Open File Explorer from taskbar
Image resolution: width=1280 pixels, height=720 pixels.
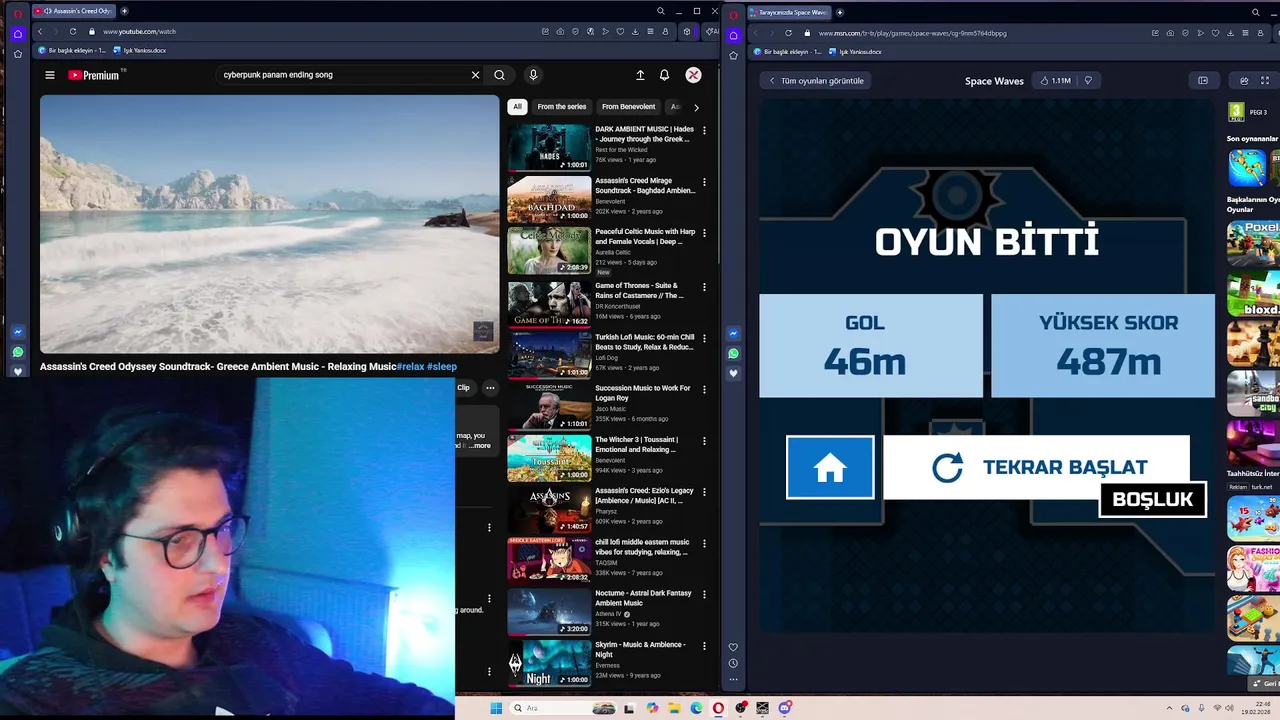coord(674,708)
